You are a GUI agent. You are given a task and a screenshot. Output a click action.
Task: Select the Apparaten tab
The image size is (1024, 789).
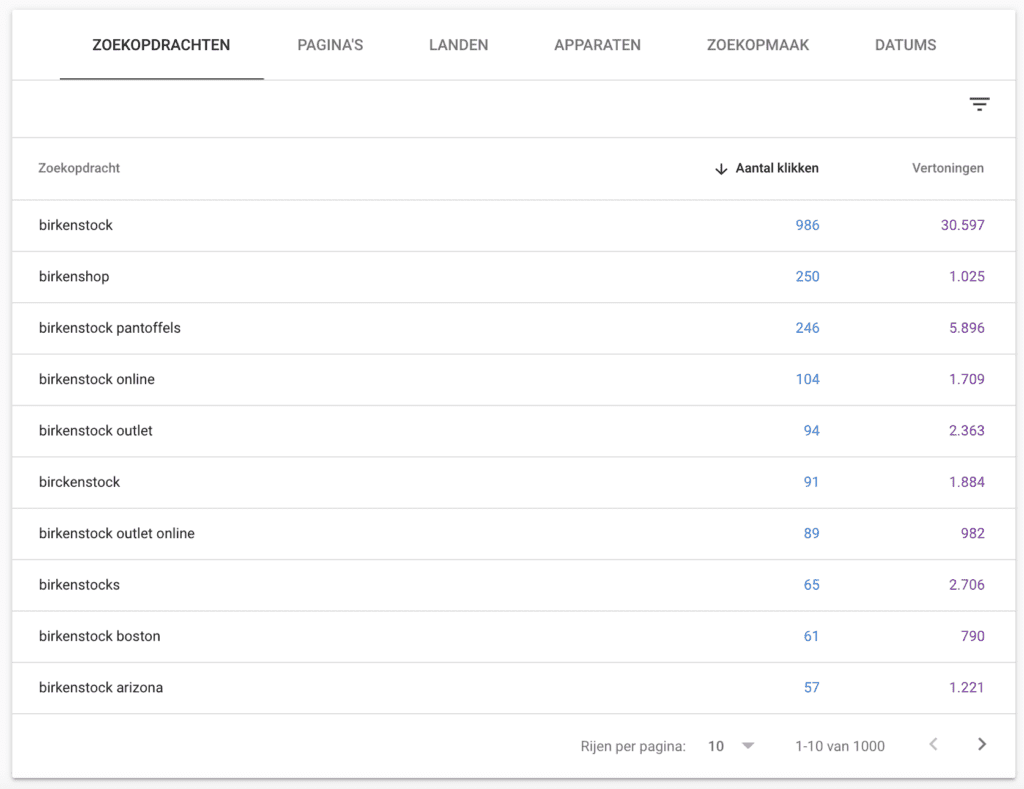(598, 45)
